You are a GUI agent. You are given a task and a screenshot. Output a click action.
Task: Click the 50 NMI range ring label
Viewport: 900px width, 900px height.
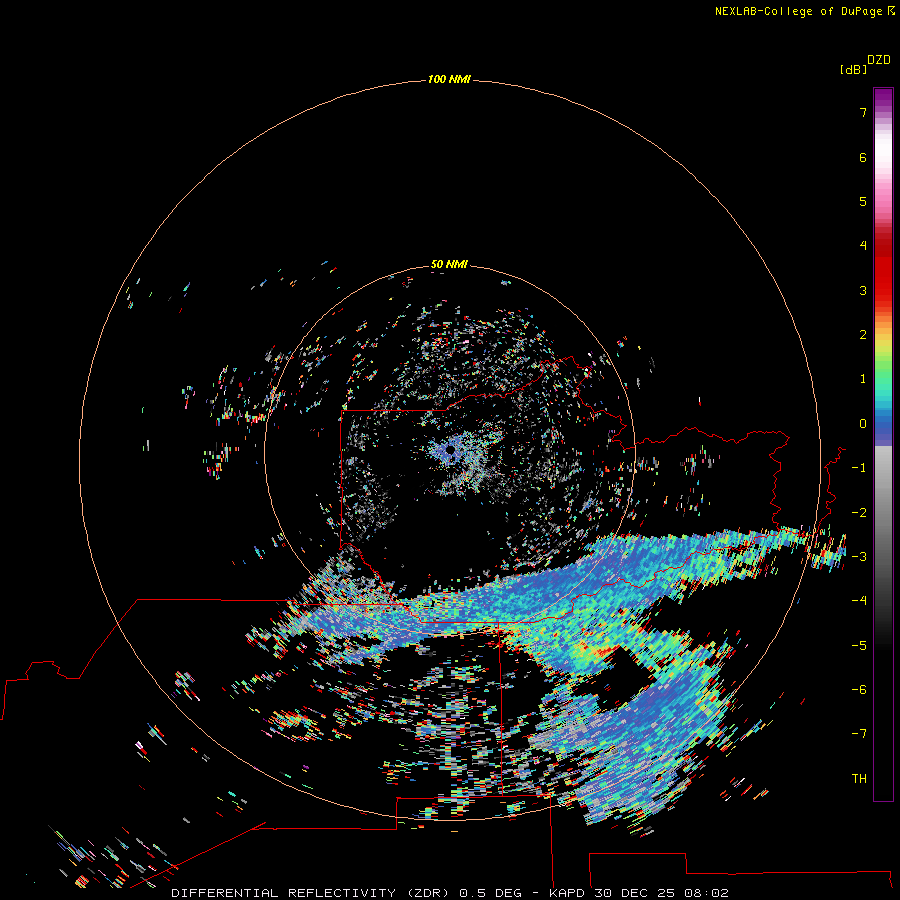[x=449, y=264]
